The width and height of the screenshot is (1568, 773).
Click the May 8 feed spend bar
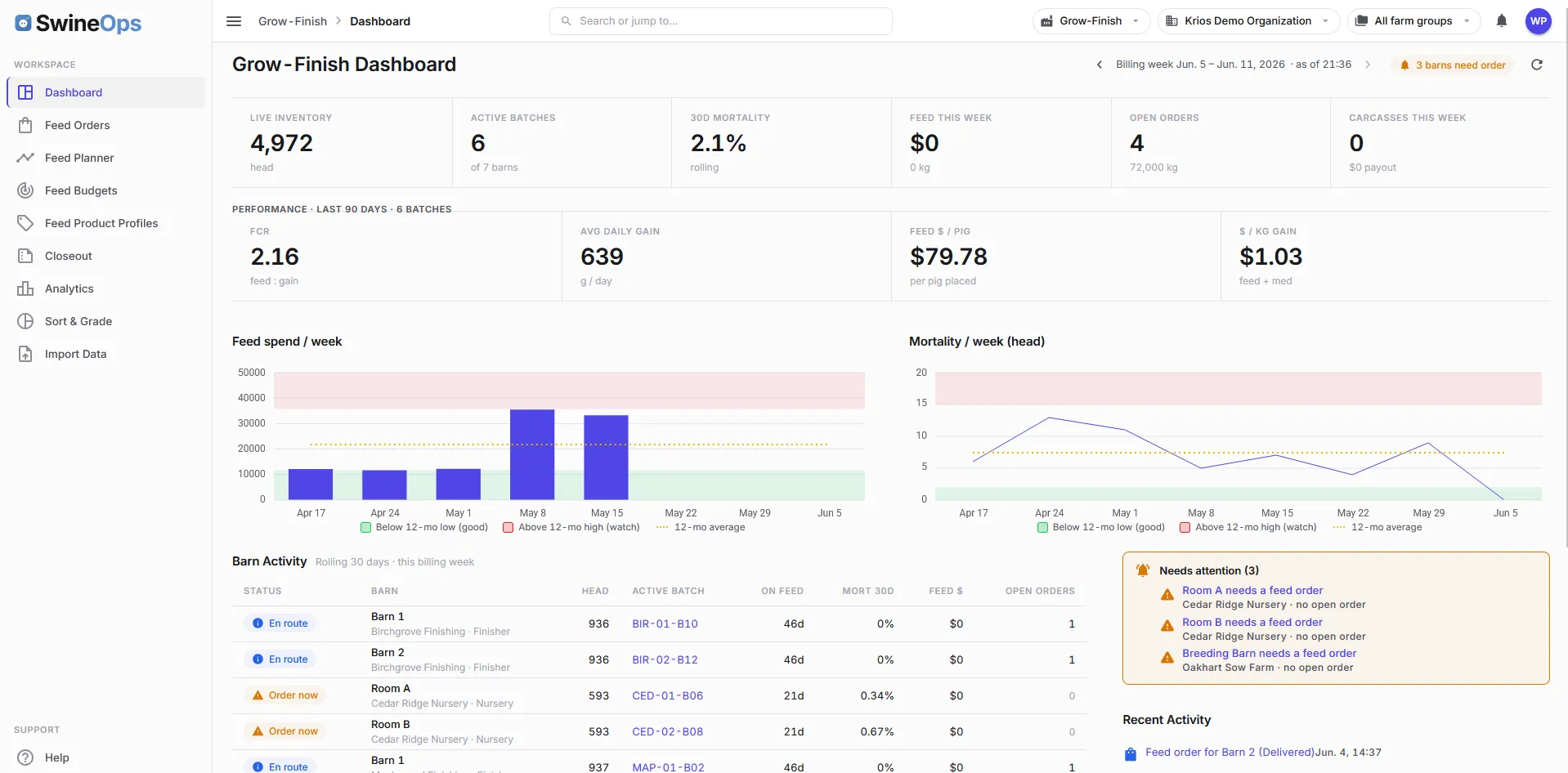click(532, 454)
